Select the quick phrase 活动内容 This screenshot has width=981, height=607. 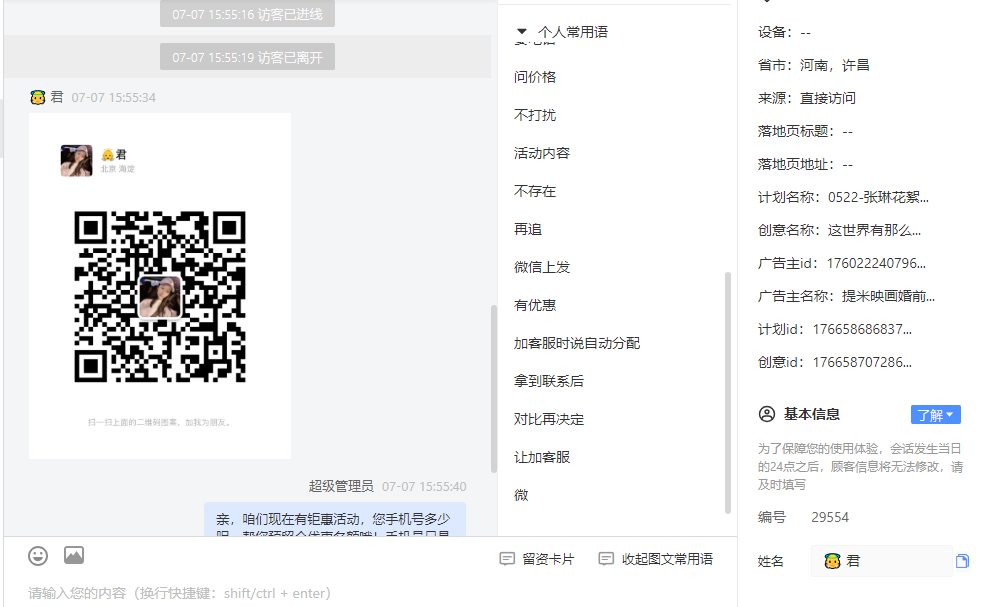(x=542, y=153)
